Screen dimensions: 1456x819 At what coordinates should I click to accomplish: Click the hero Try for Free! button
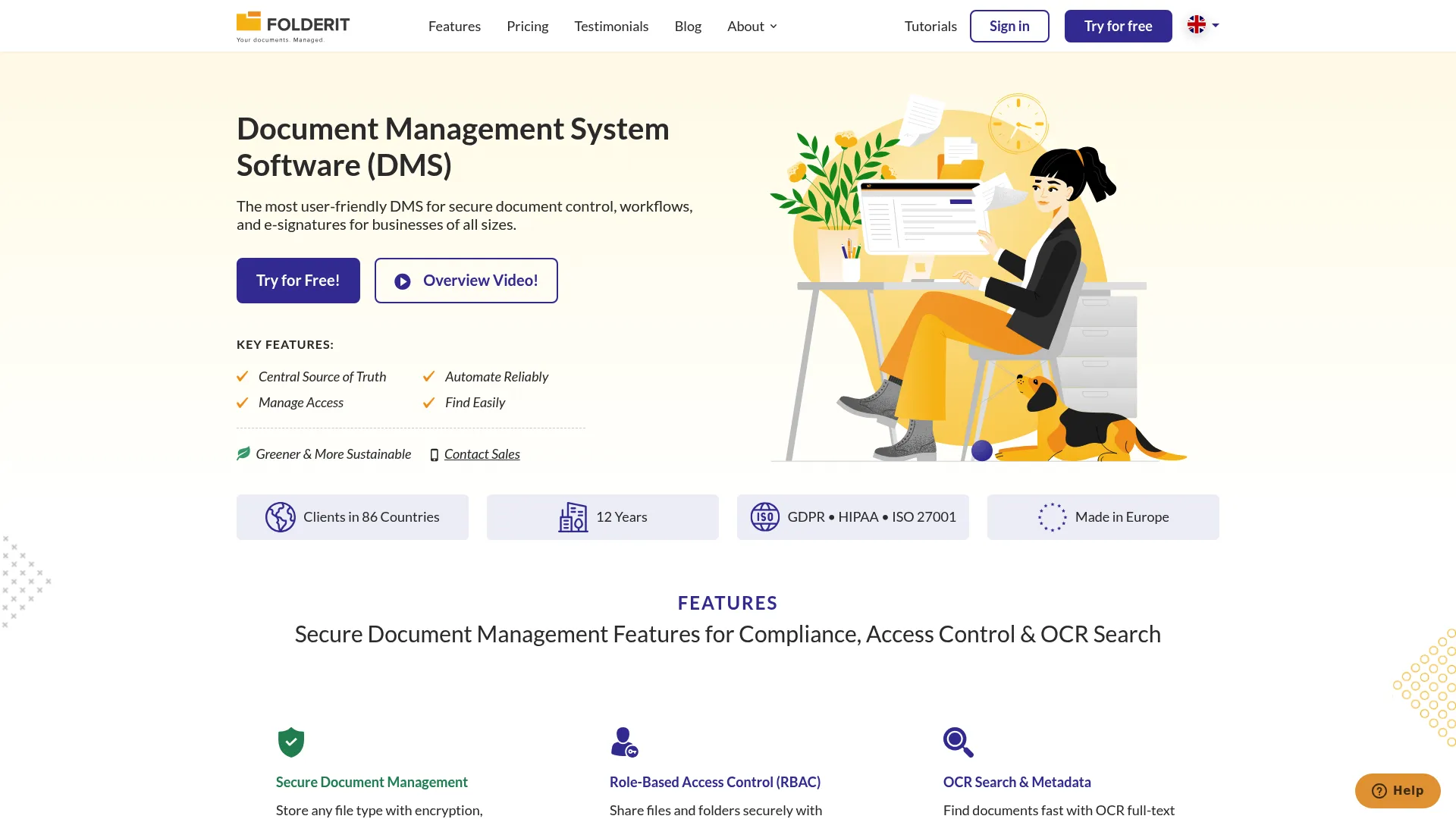(298, 281)
